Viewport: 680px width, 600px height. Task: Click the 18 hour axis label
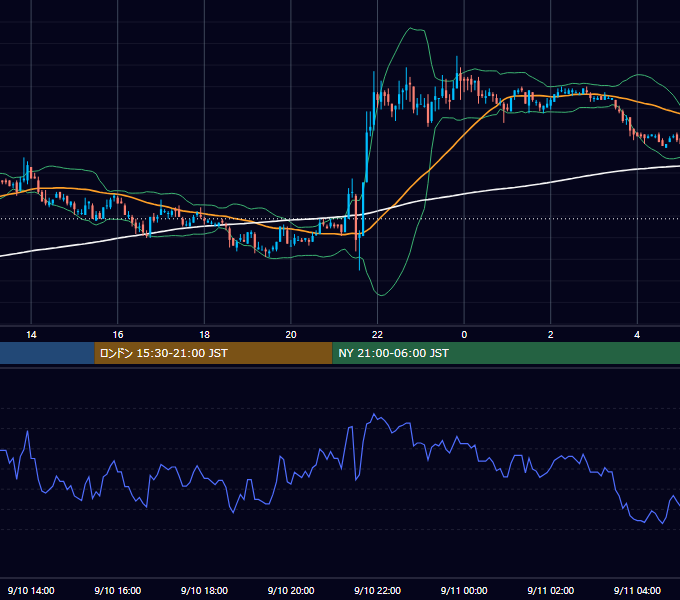[204, 335]
